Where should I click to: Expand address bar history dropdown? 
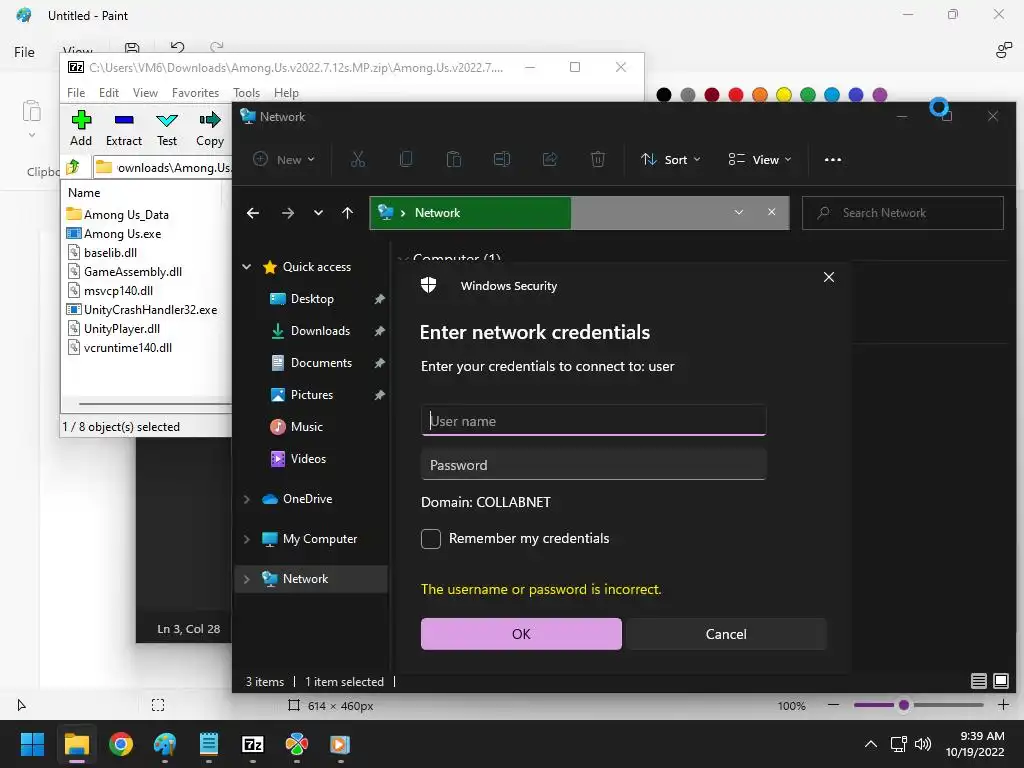739,212
